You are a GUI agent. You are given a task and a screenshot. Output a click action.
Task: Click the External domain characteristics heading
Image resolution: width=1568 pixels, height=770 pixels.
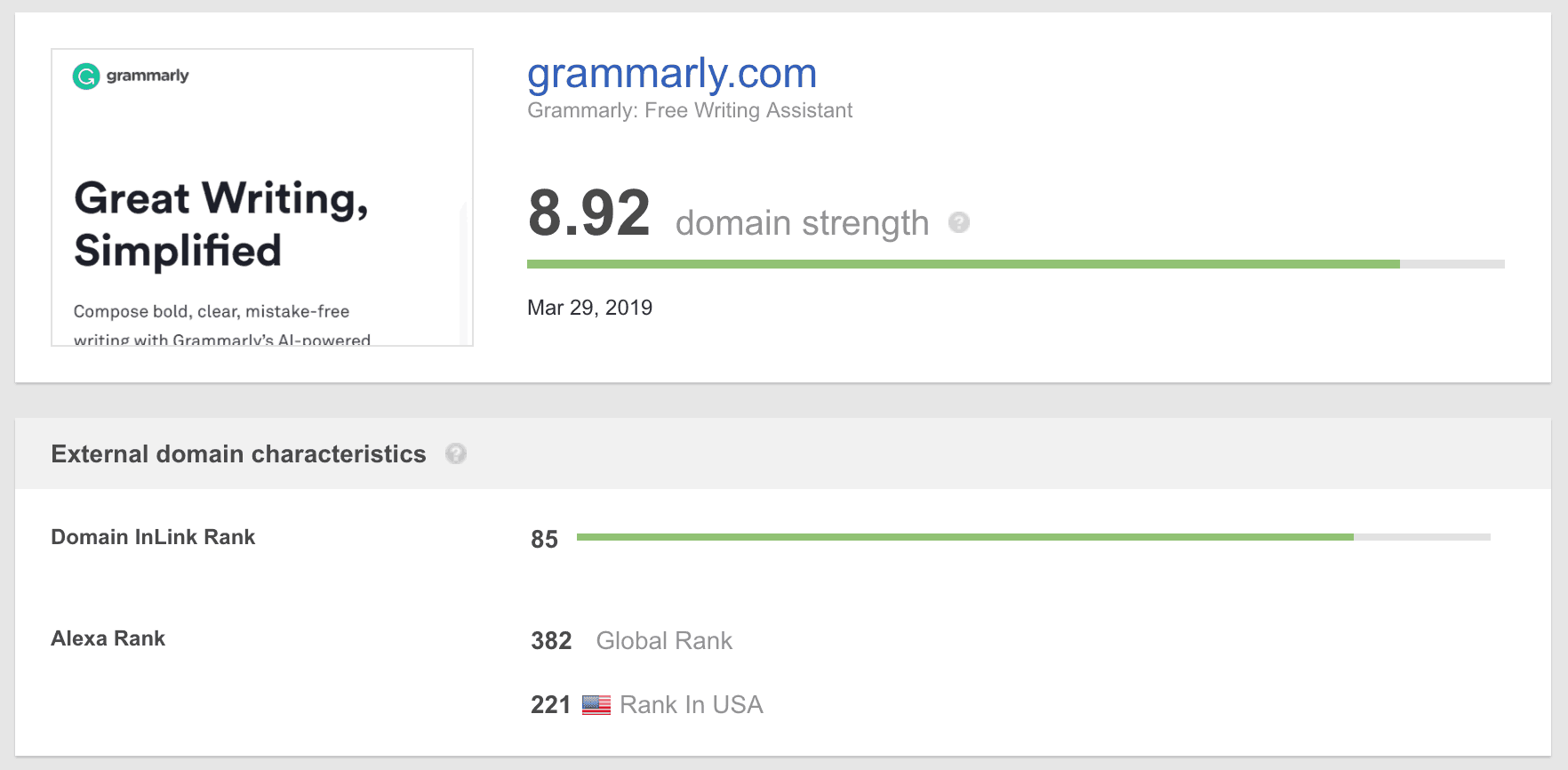[238, 454]
